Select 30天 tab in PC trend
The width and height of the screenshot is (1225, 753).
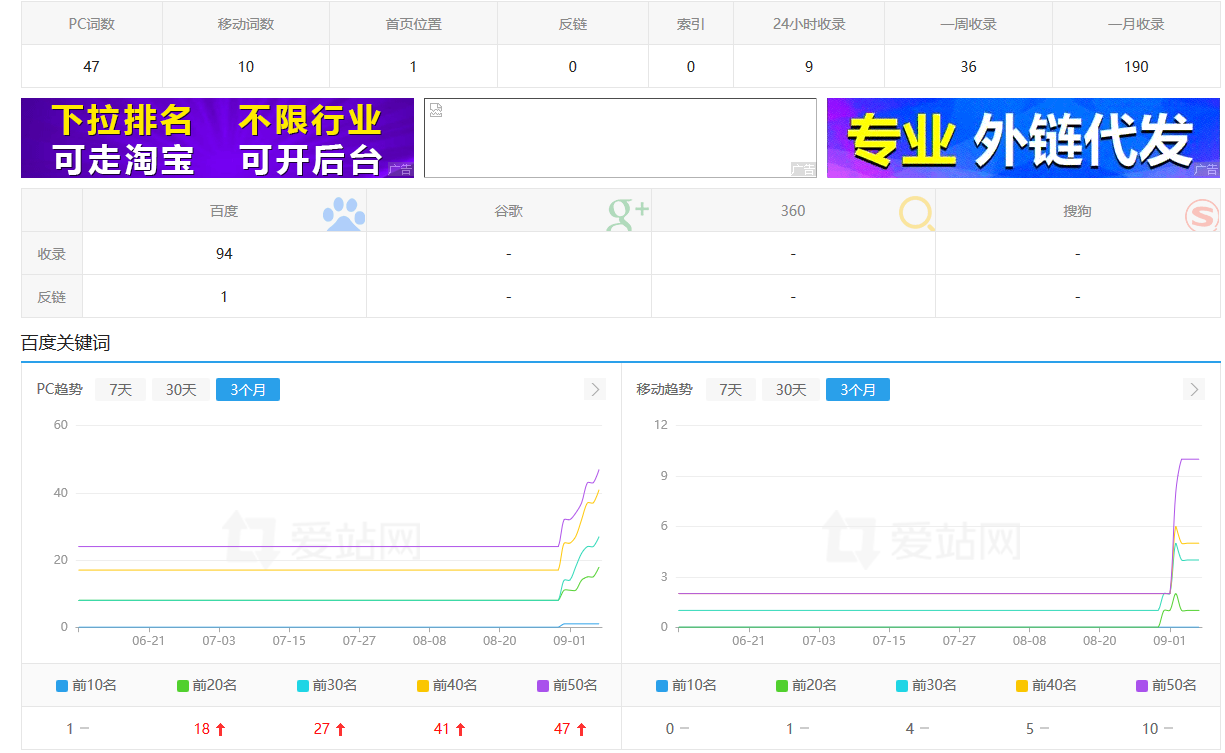point(181,389)
